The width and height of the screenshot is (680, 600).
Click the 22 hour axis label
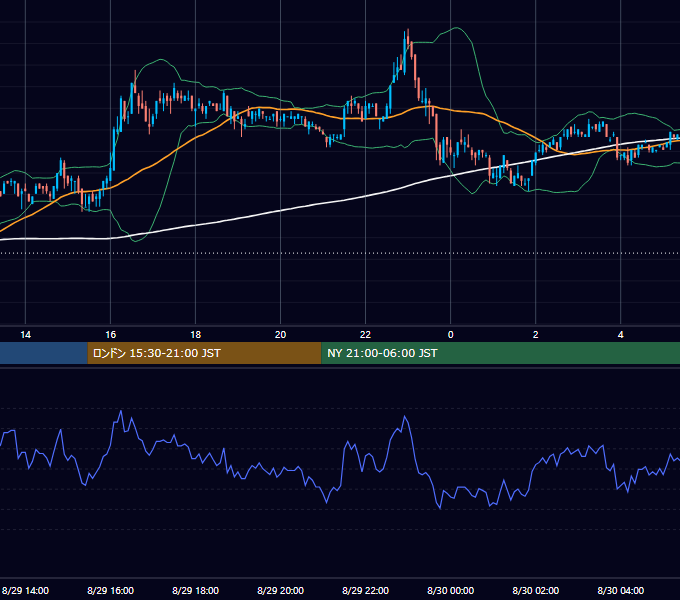(366, 335)
